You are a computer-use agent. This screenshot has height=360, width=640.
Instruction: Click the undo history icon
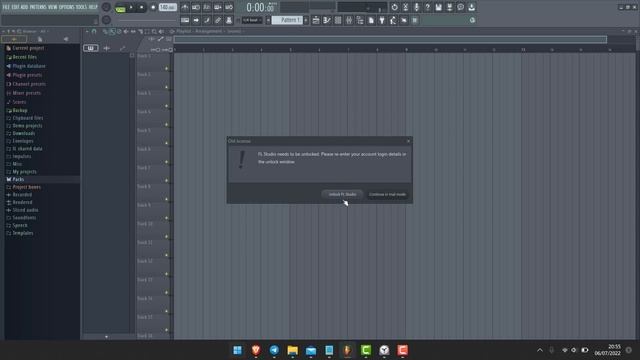(x=394, y=7)
